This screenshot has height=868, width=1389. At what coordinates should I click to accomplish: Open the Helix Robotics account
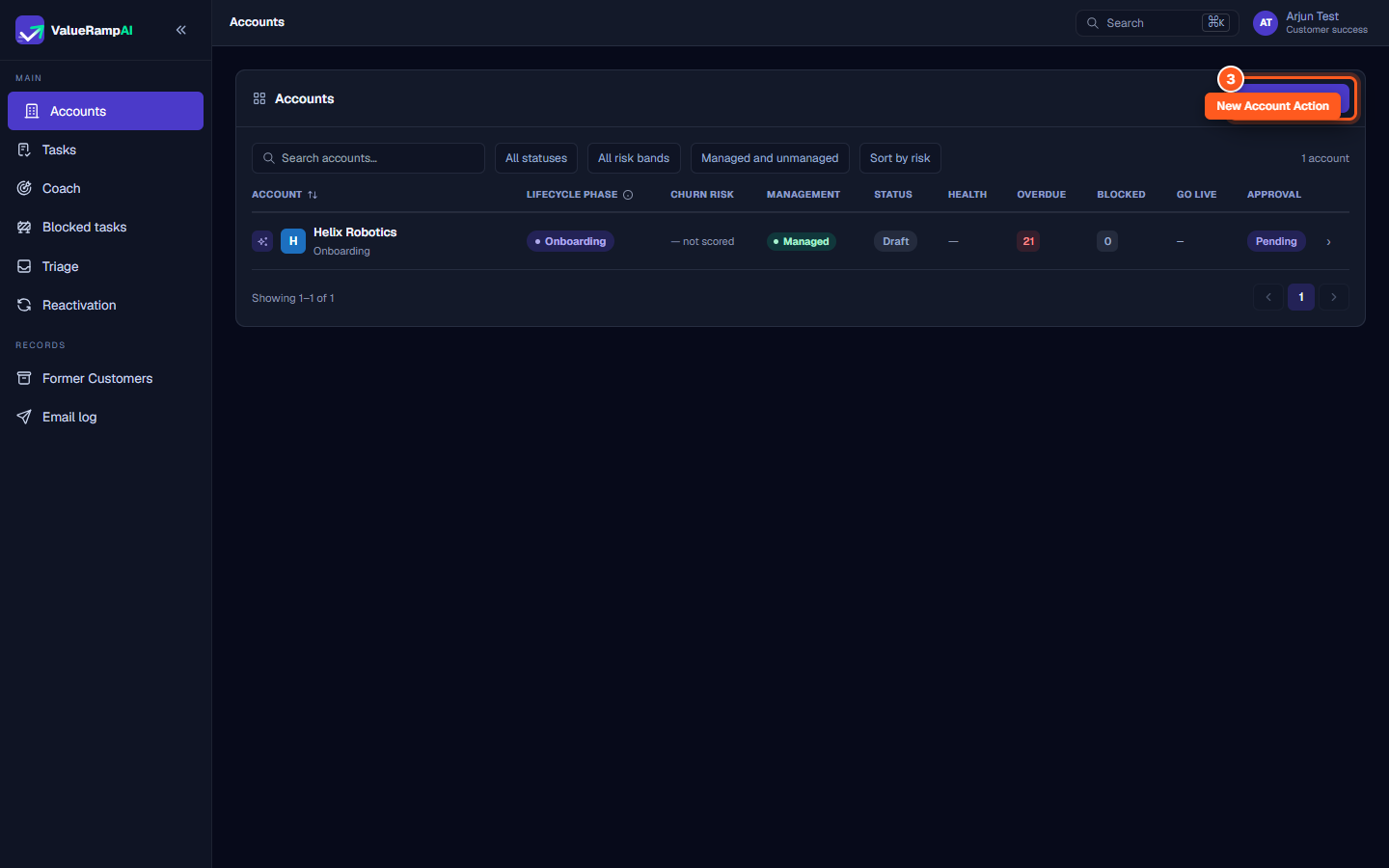pos(355,232)
